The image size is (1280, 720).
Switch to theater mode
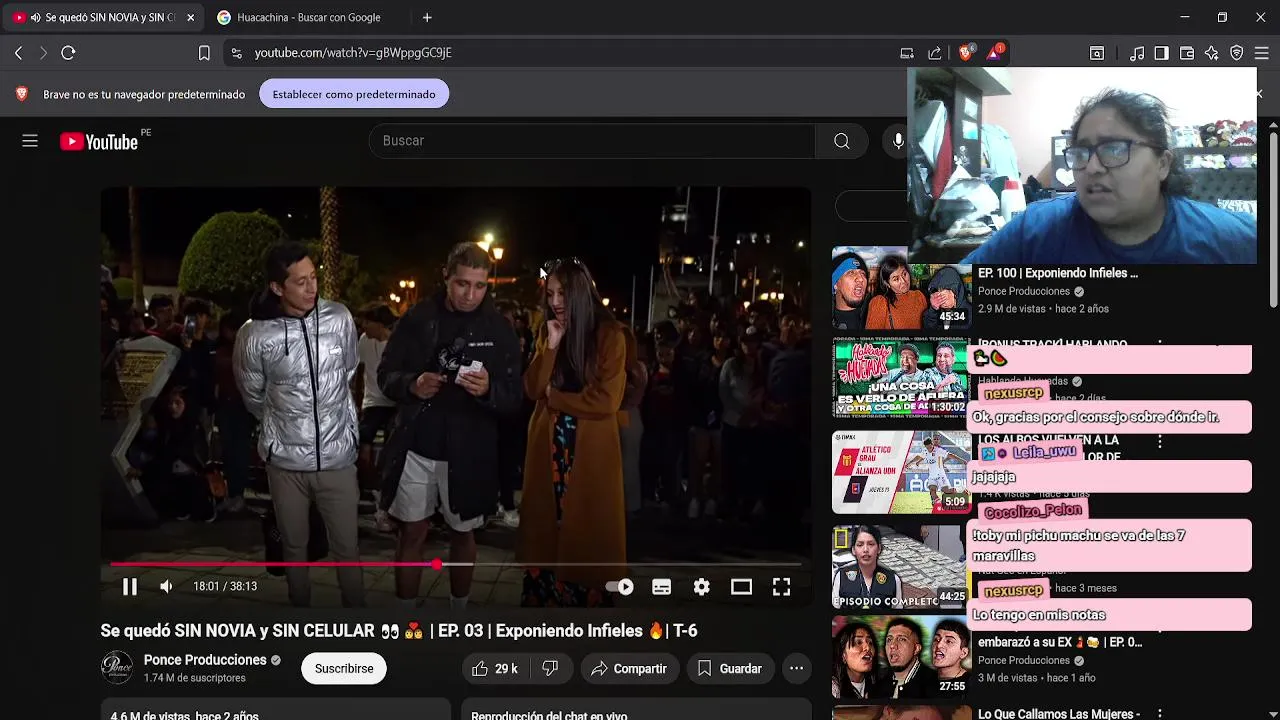tap(741, 587)
